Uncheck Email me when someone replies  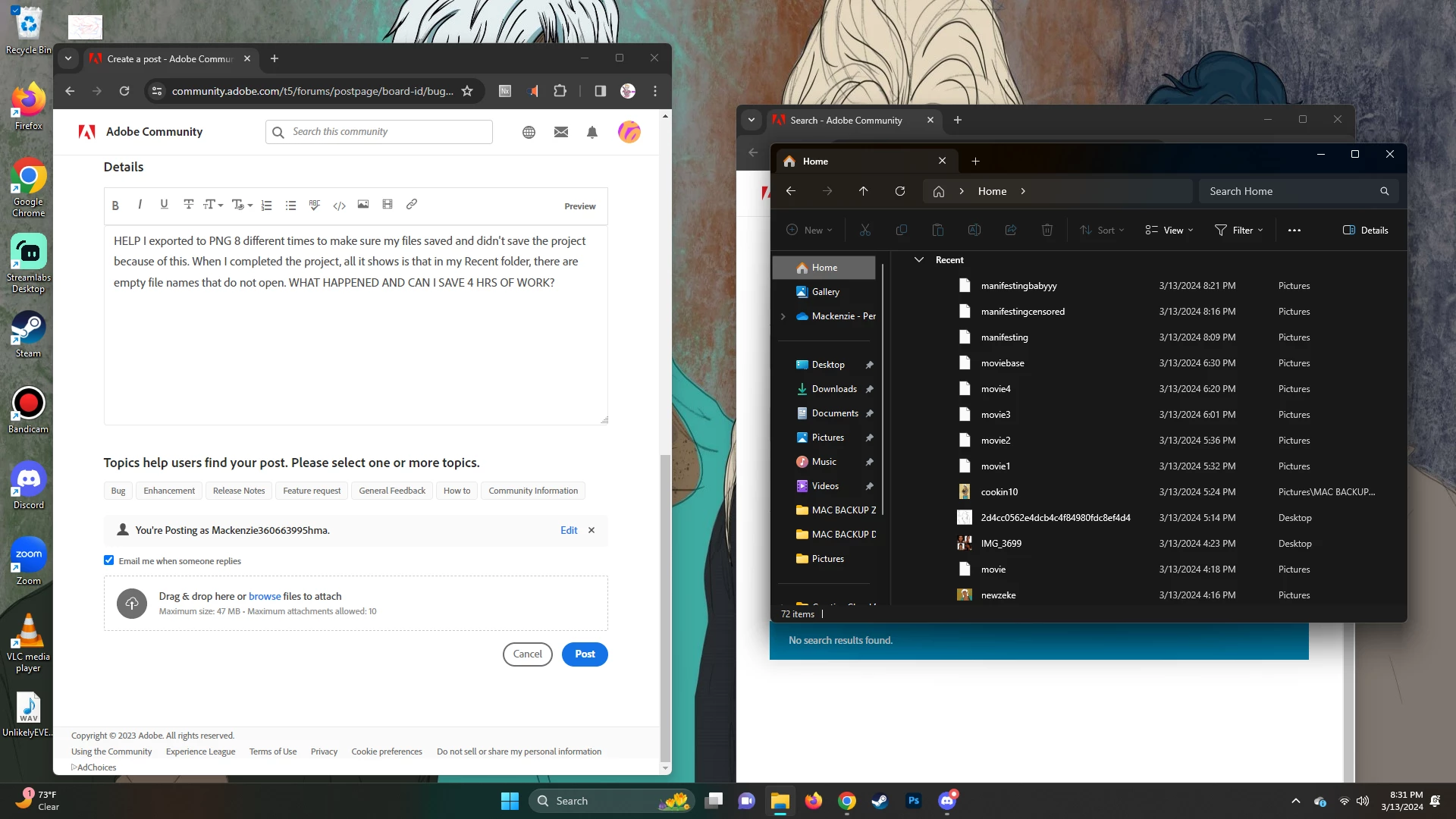pyautogui.click(x=109, y=560)
